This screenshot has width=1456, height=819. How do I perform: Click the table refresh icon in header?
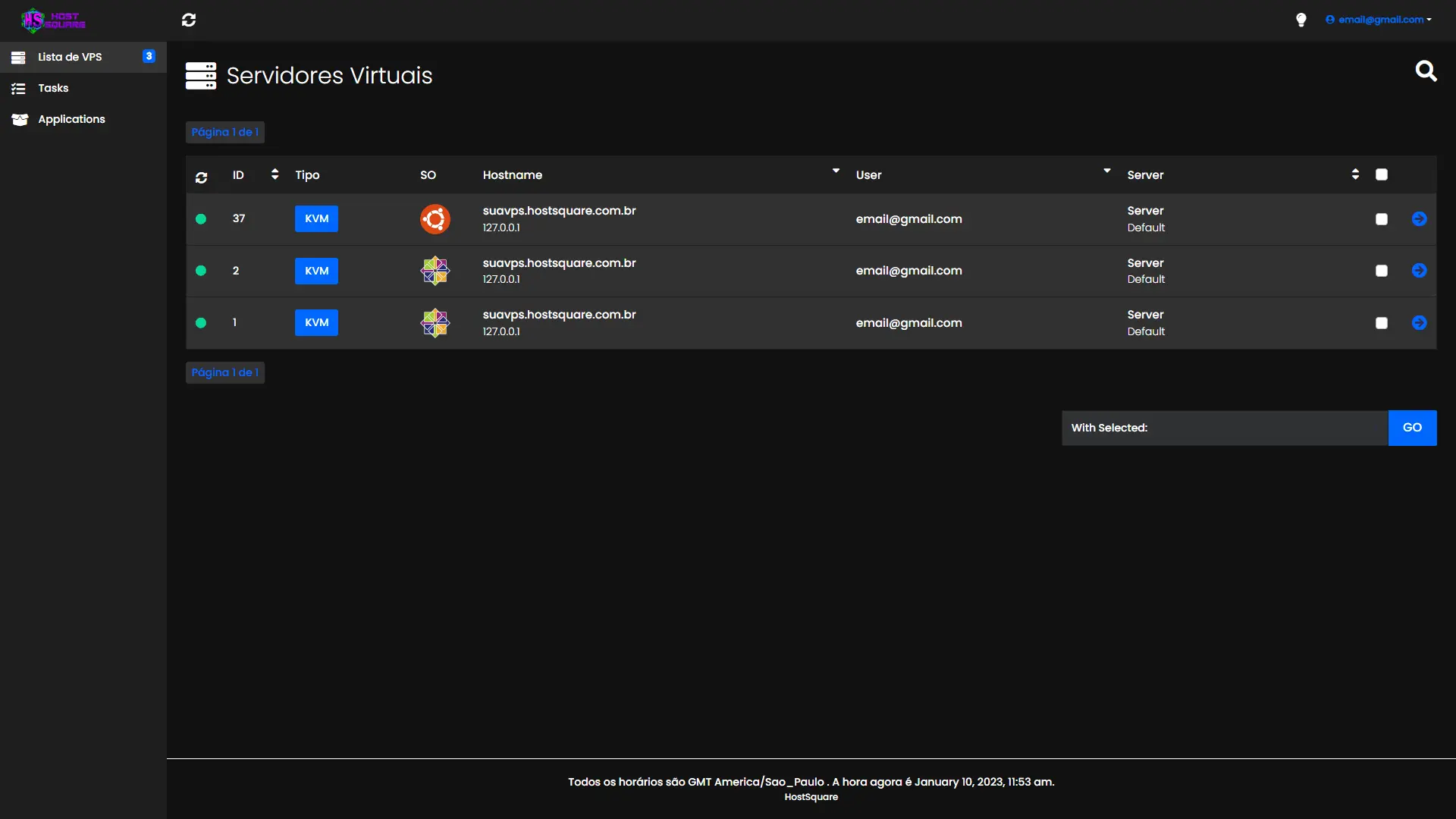[201, 177]
